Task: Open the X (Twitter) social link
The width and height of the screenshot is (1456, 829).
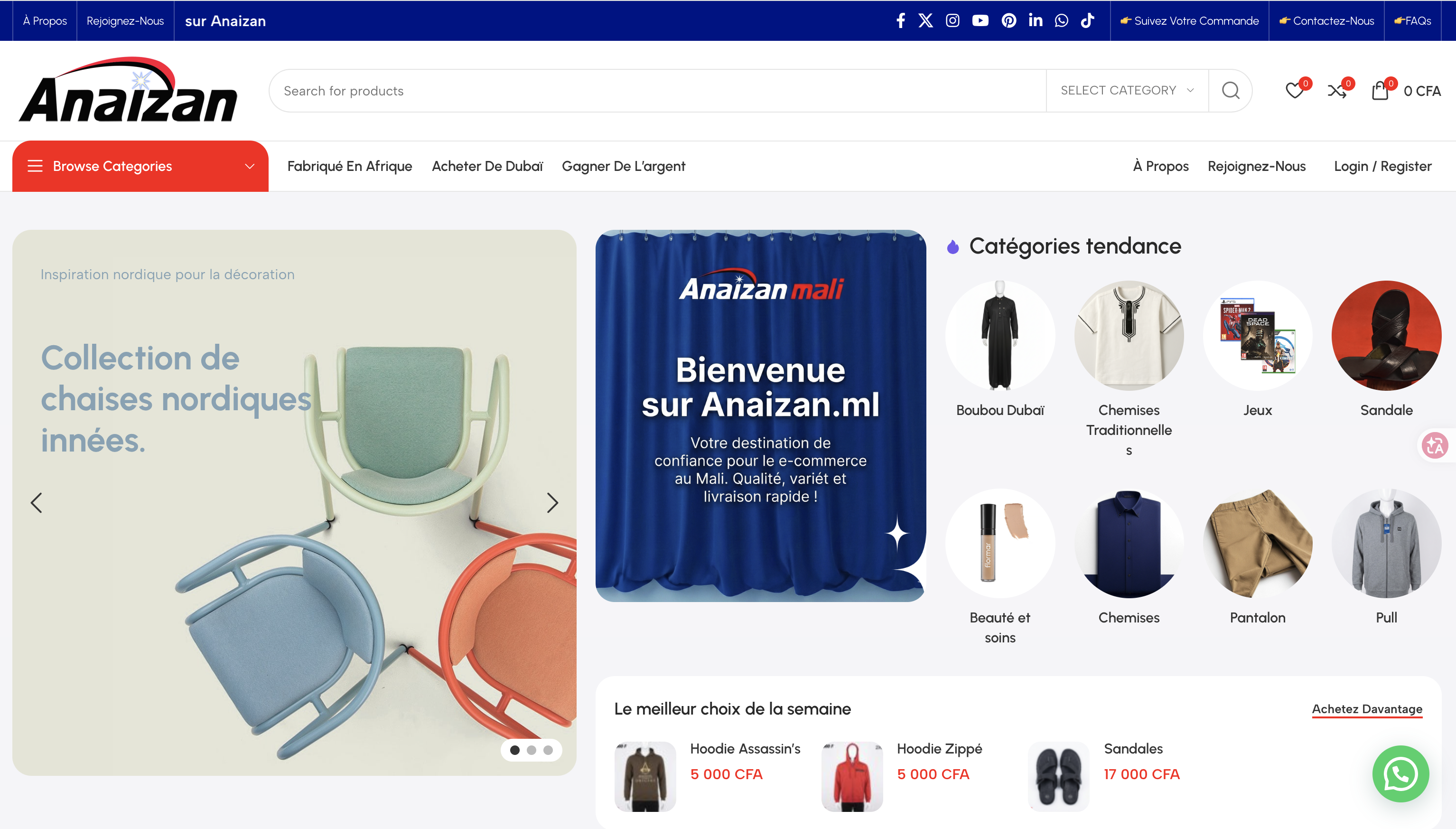Action: click(926, 21)
